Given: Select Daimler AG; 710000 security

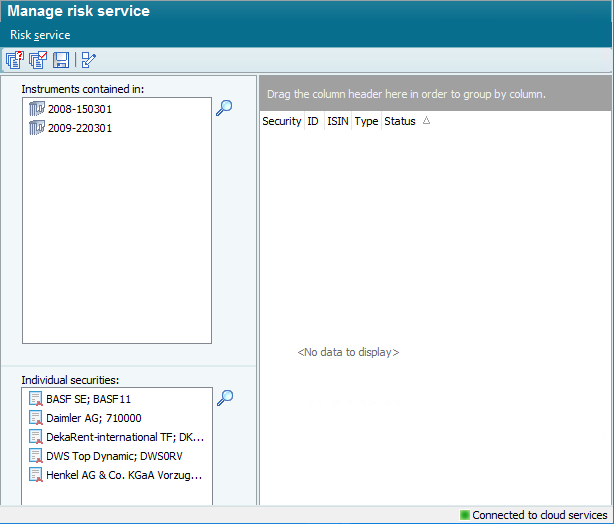Looking at the screenshot, I should click(93, 418).
